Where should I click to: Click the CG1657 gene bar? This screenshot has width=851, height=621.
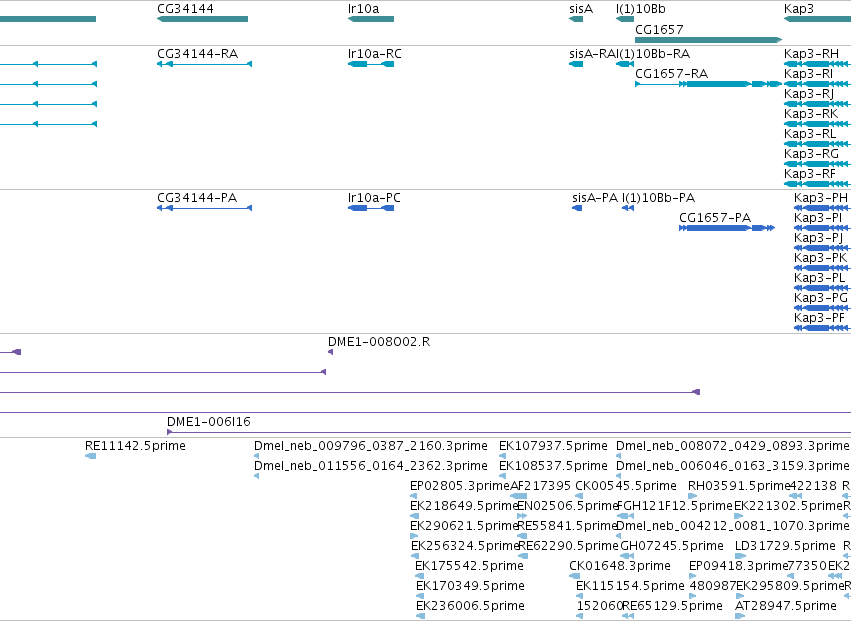pos(708,40)
